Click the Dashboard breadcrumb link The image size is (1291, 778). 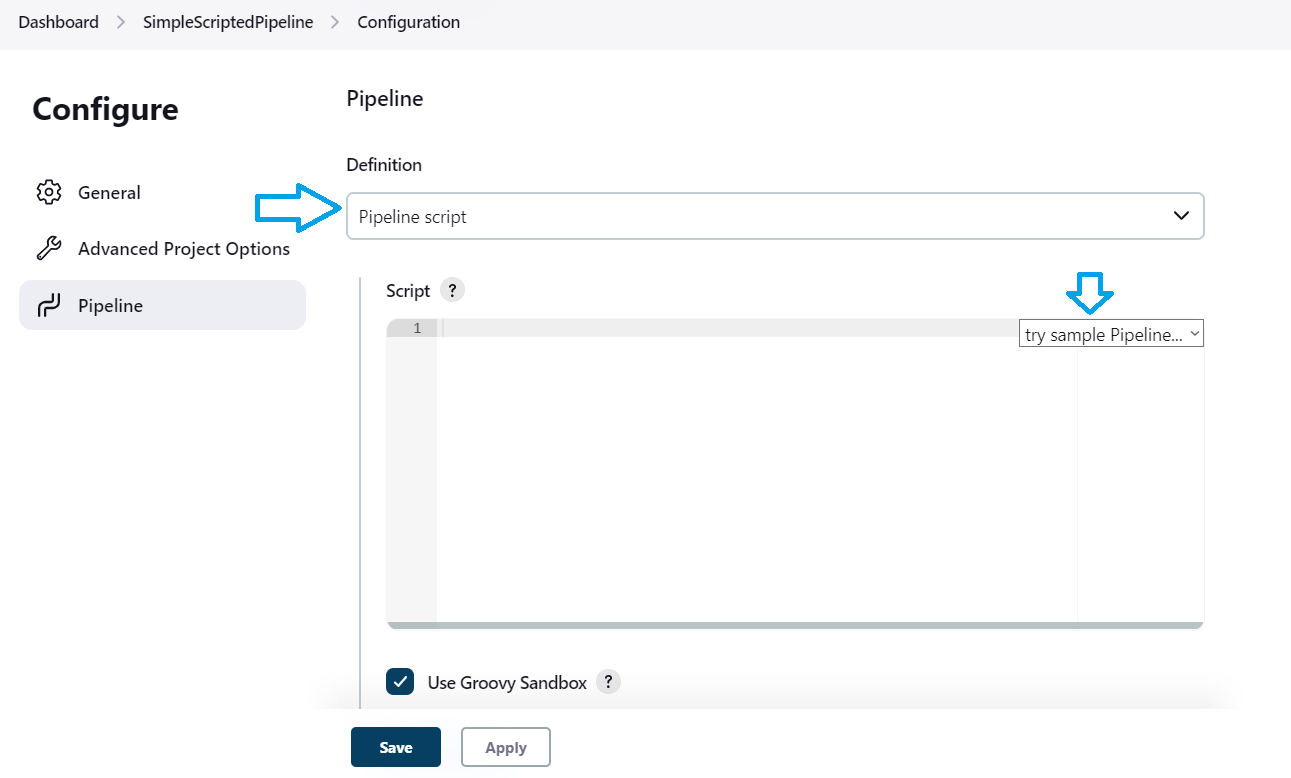58,22
